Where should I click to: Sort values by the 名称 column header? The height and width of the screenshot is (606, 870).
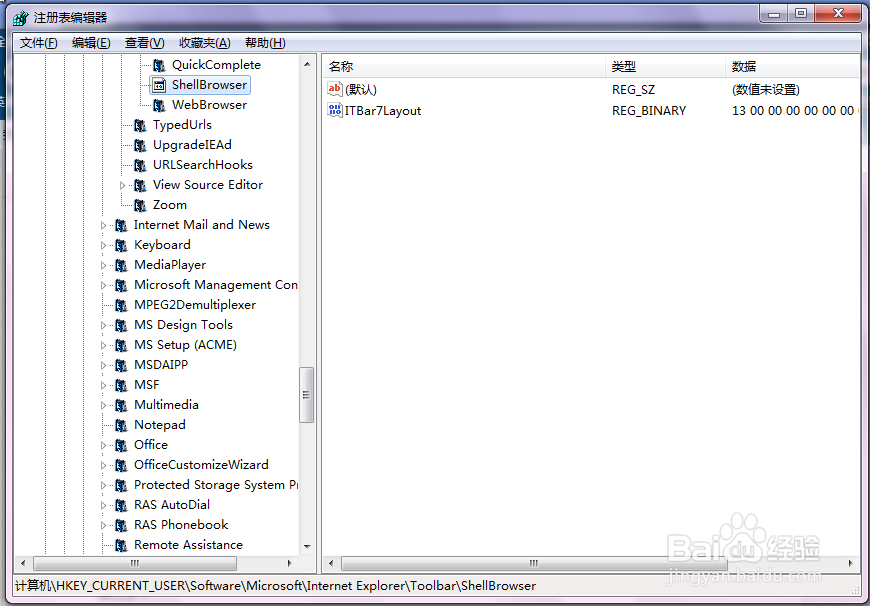464,67
